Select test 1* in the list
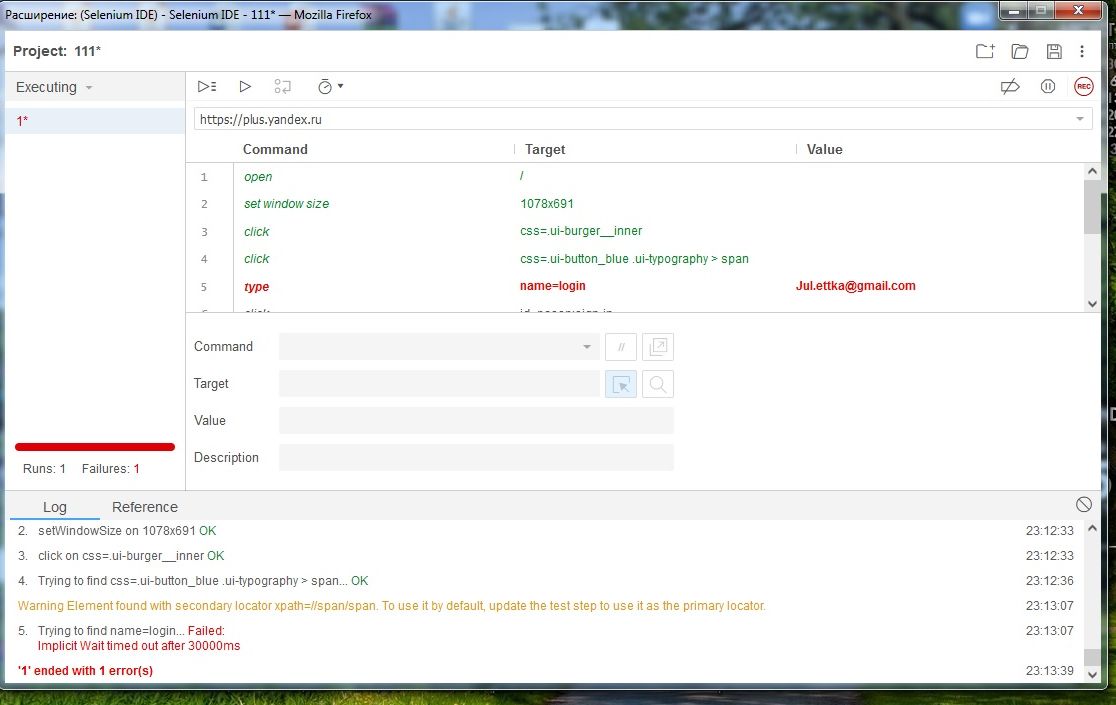Screen dimensions: 1116x705 pyautogui.click(x=95, y=121)
